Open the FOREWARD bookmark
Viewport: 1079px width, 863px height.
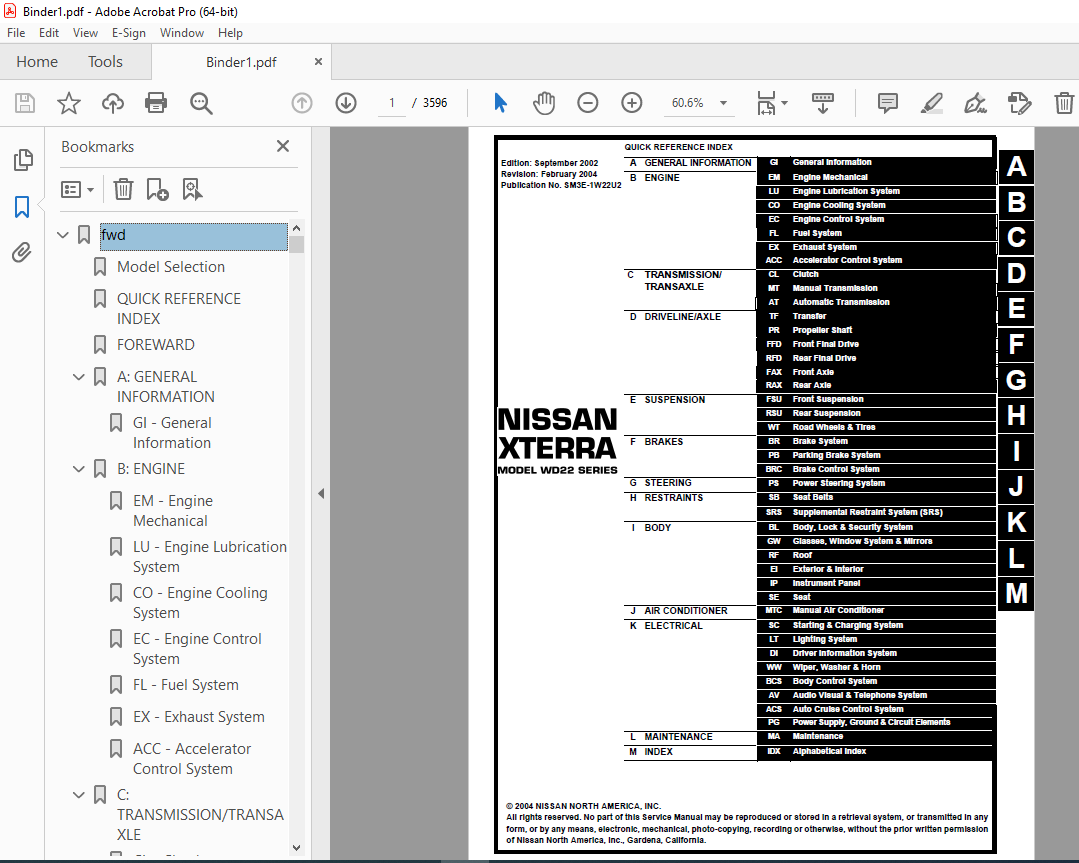[156, 345]
